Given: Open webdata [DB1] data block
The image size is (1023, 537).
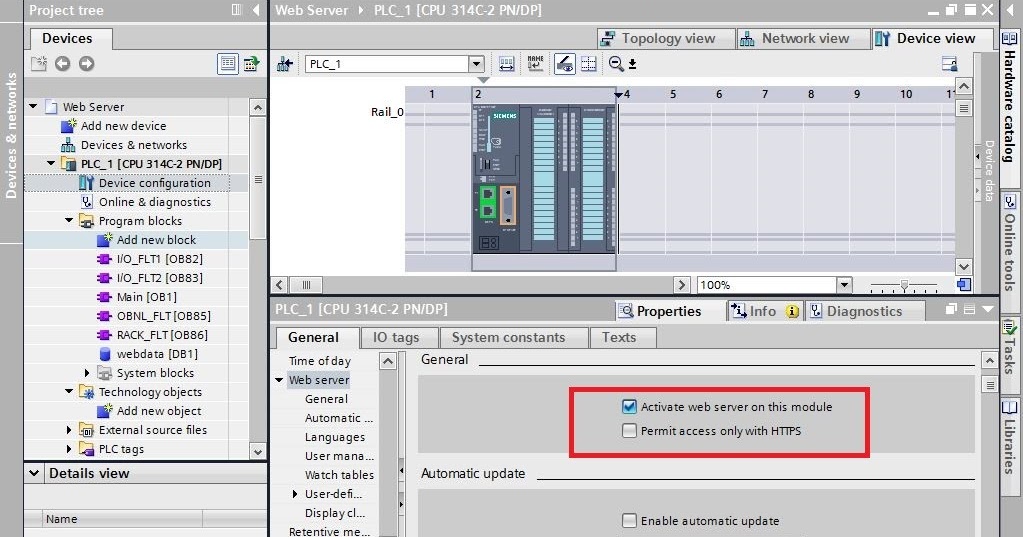Looking at the screenshot, I should click(157, 354).
